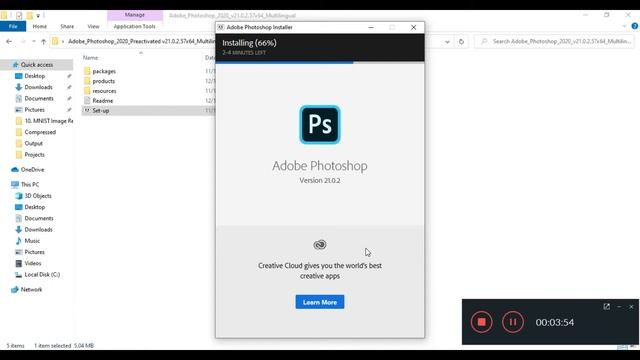Select This PC in navigation pane
Screen dimensions: 640x360
pos(30,184)
